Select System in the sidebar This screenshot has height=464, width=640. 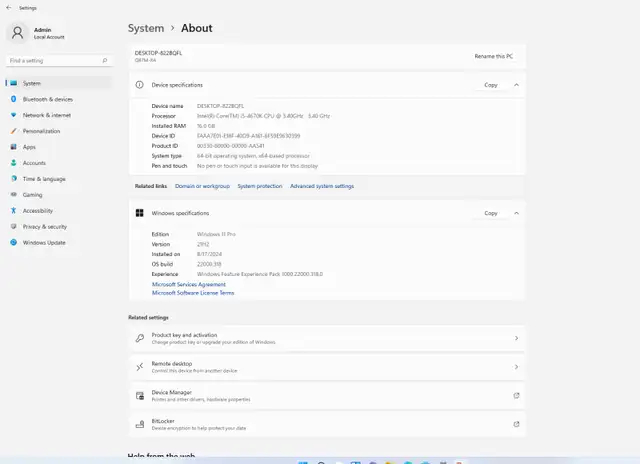click(x=59, y=83)
